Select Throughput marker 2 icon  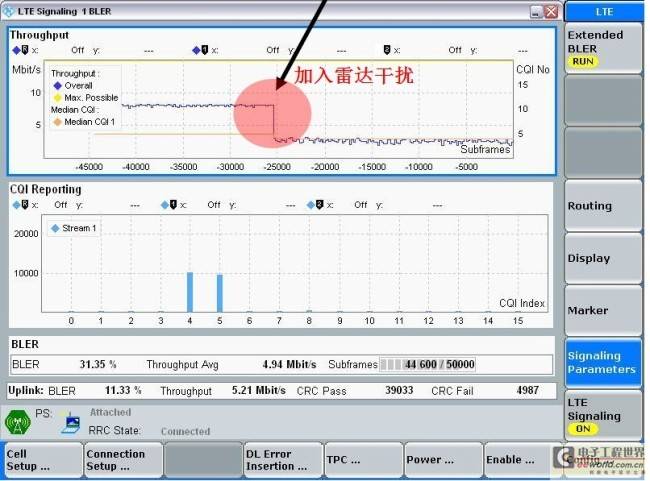(x=387, y=51)
